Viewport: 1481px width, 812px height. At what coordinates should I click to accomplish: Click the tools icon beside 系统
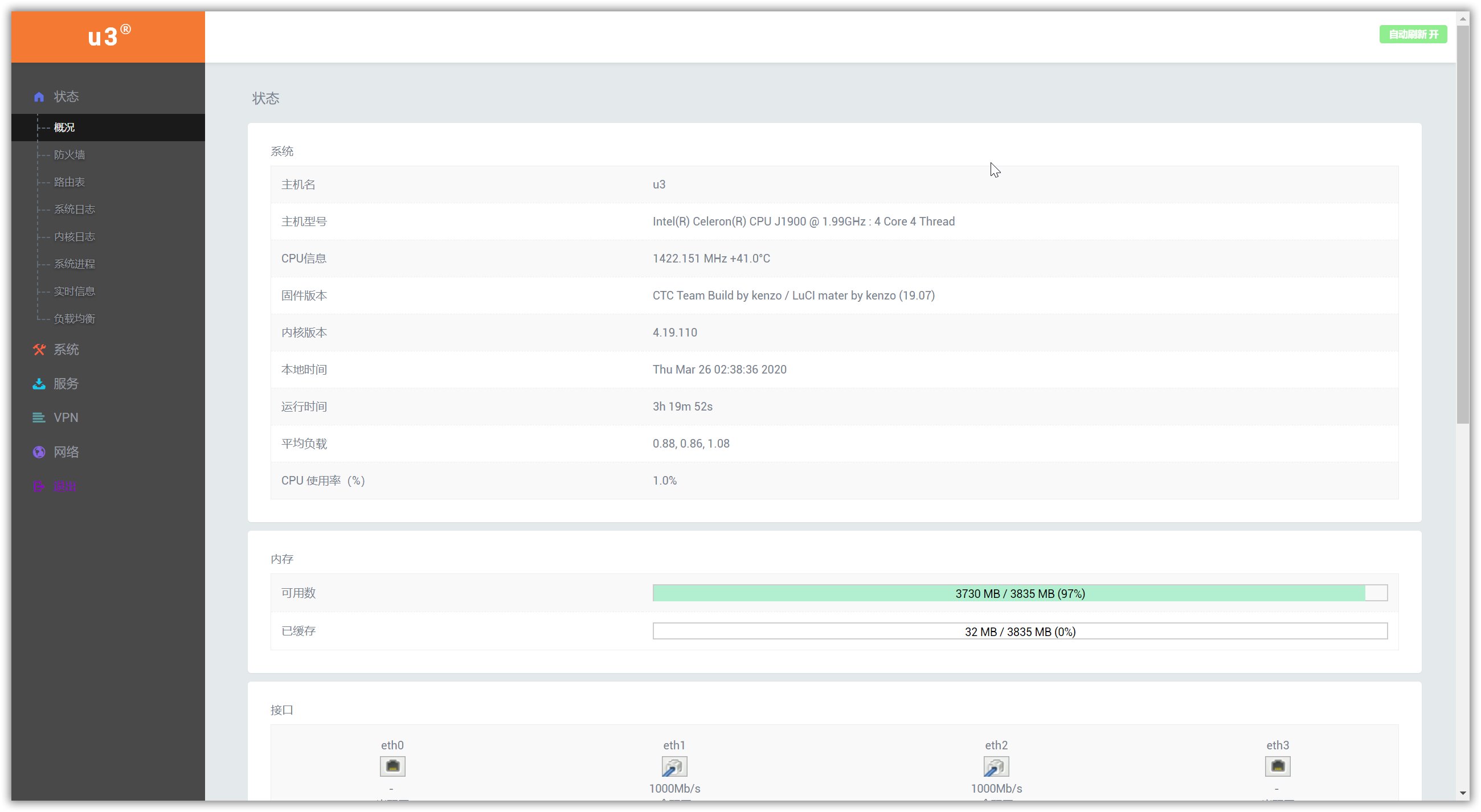tap(39, 350)
